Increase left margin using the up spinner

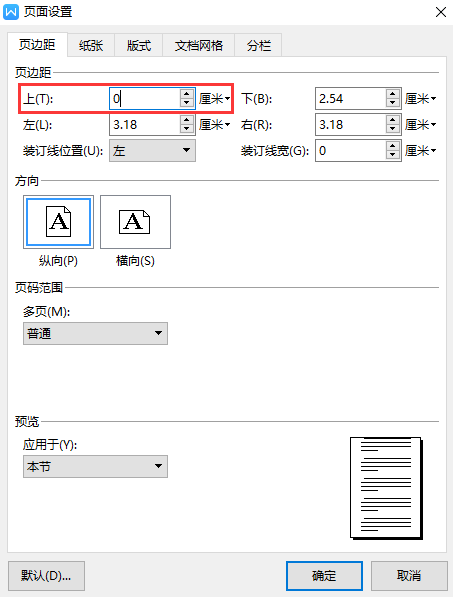coord(187,120)
